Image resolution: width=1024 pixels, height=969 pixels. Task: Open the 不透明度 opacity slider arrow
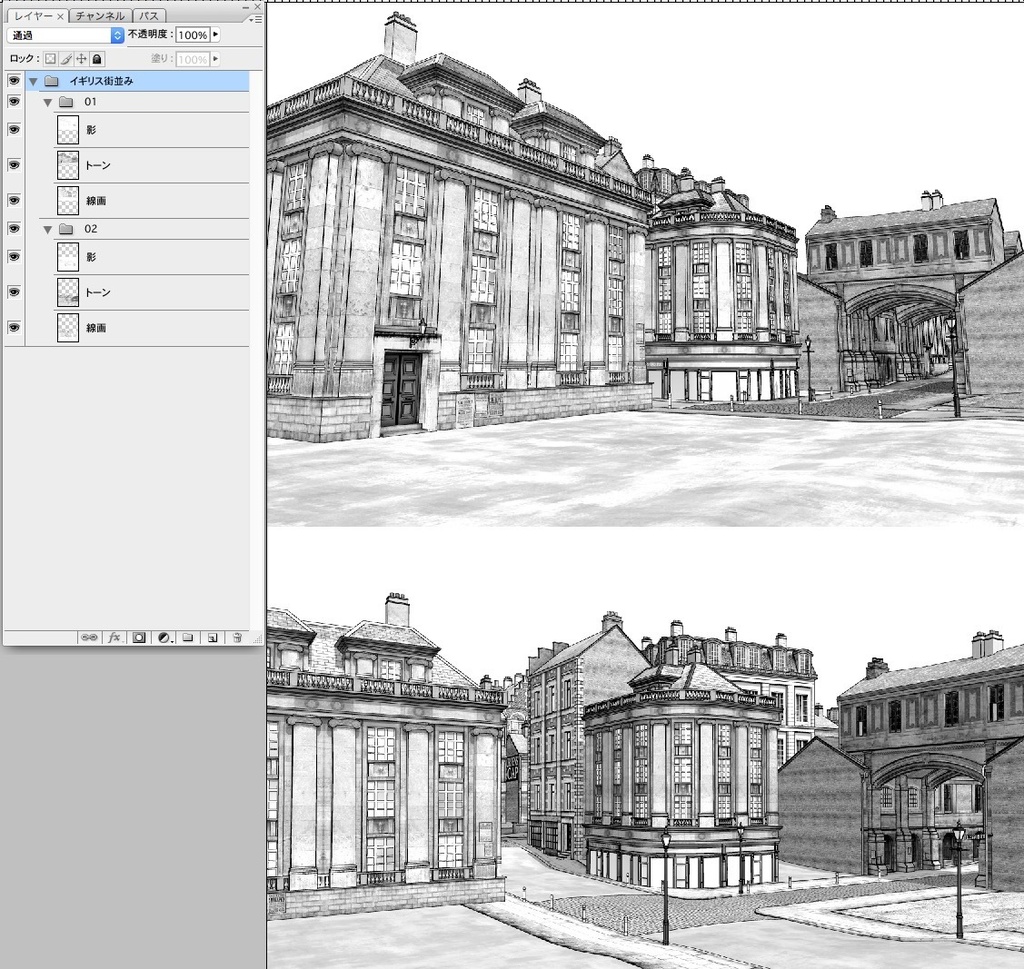click(x=216, y=35)
